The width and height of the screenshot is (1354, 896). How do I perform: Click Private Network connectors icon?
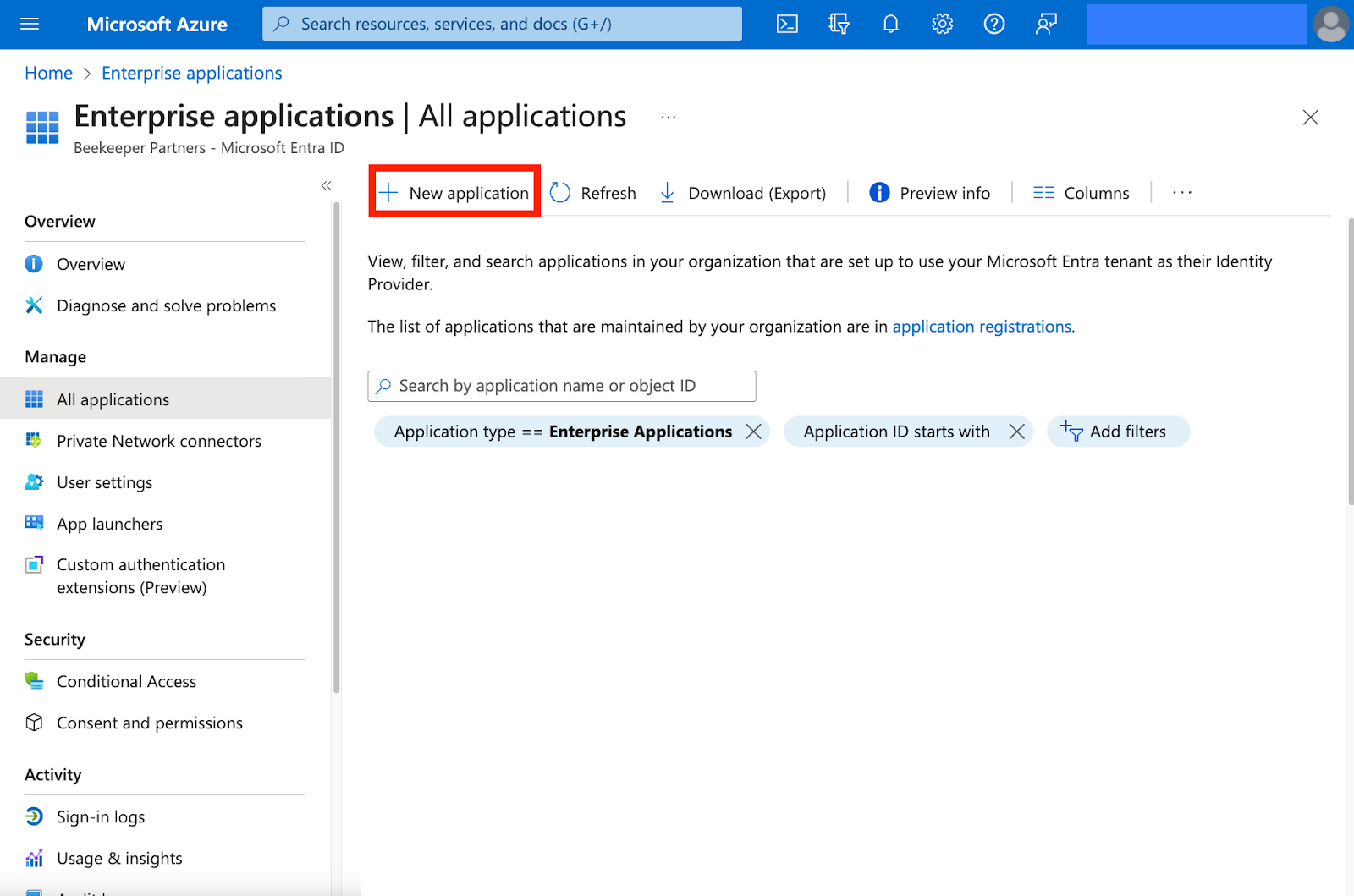point(34,440)
